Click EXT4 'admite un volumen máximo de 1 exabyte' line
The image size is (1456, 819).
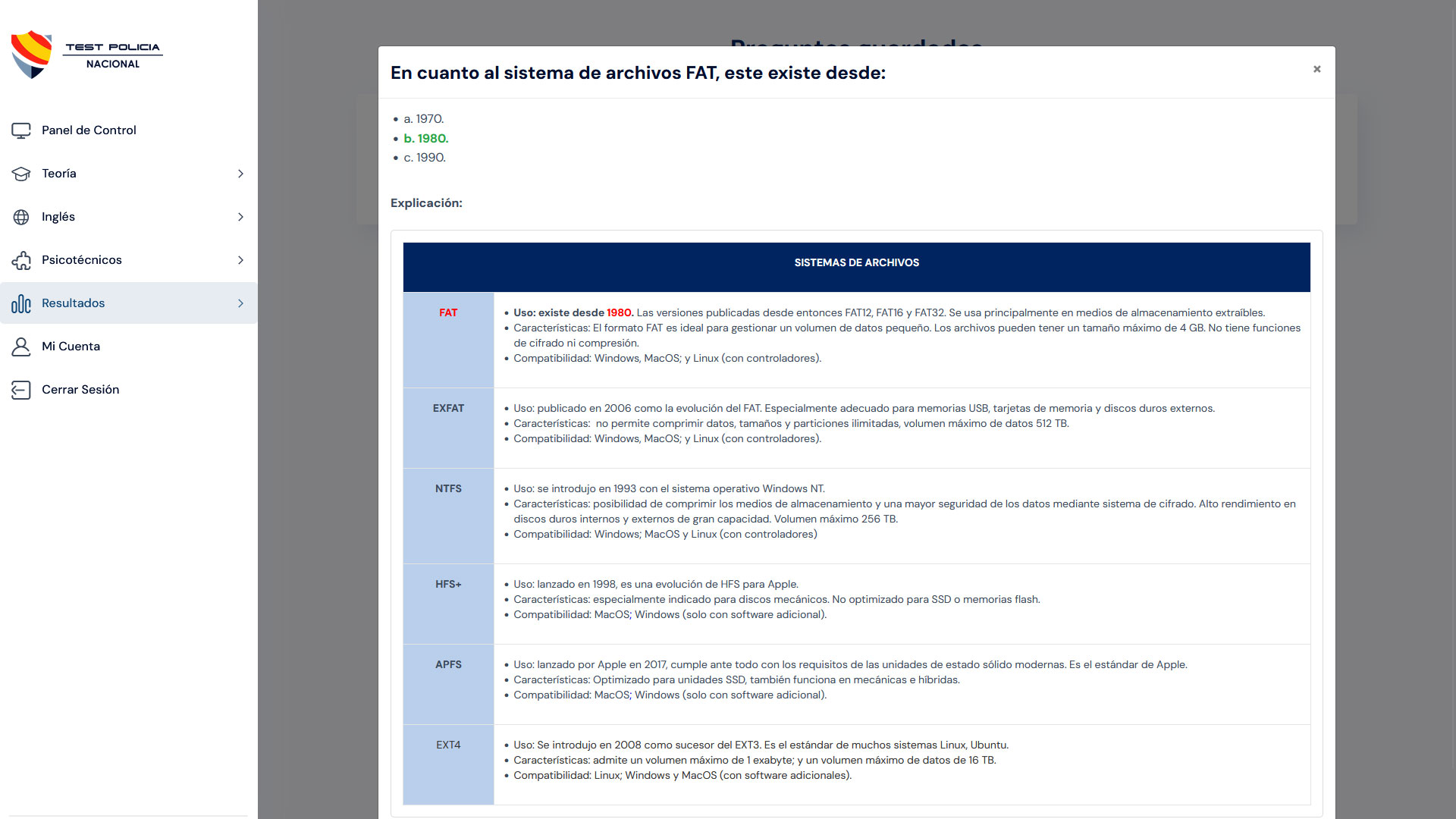pos(755,760)
